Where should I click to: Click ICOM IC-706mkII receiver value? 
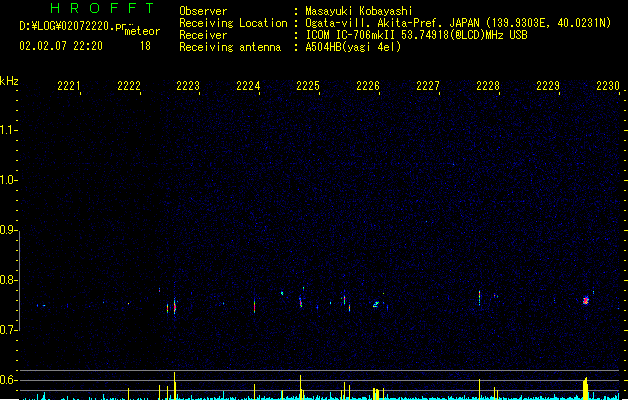coord(416,35)
